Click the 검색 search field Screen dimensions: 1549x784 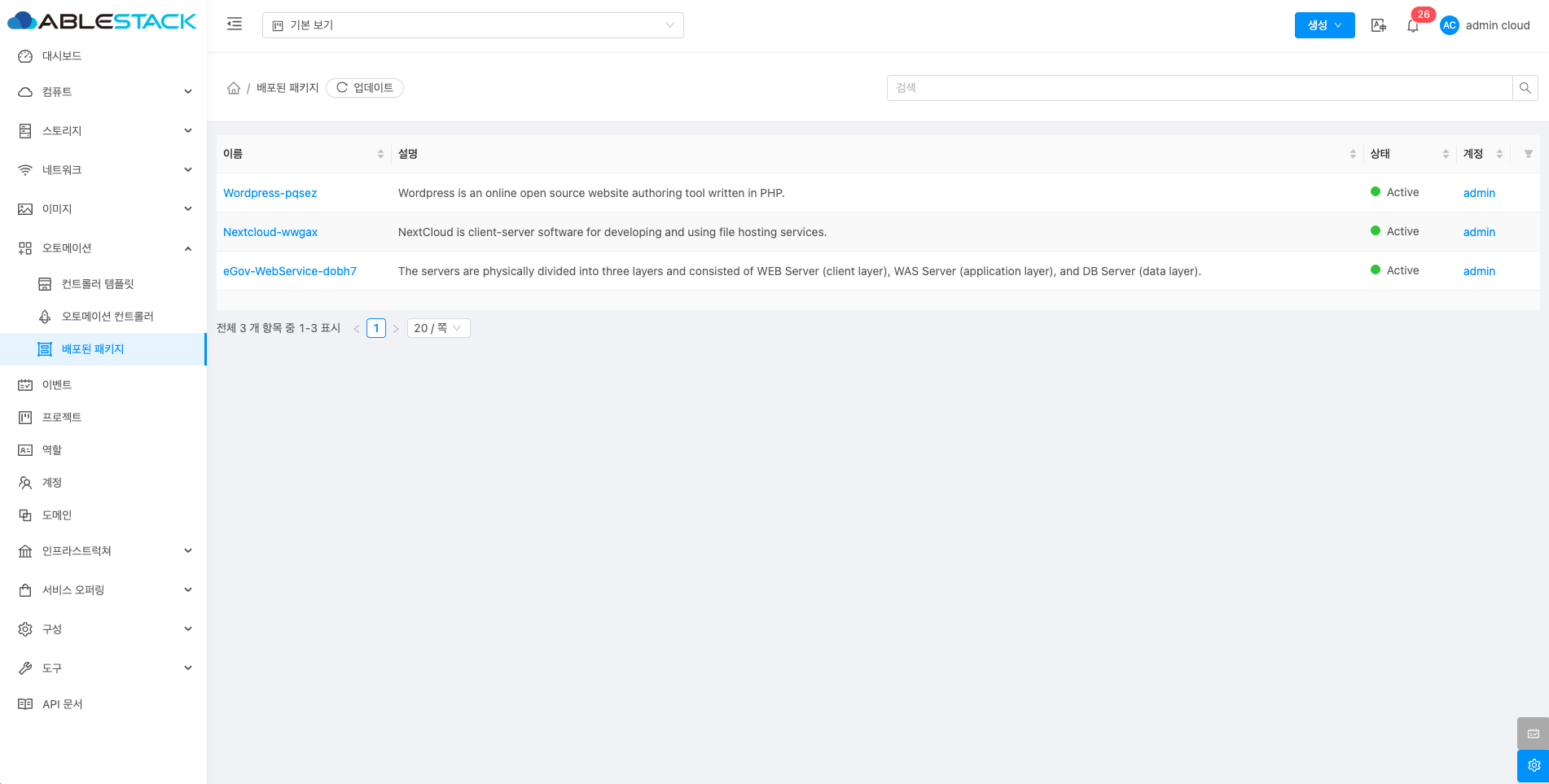coord(1200,88)
